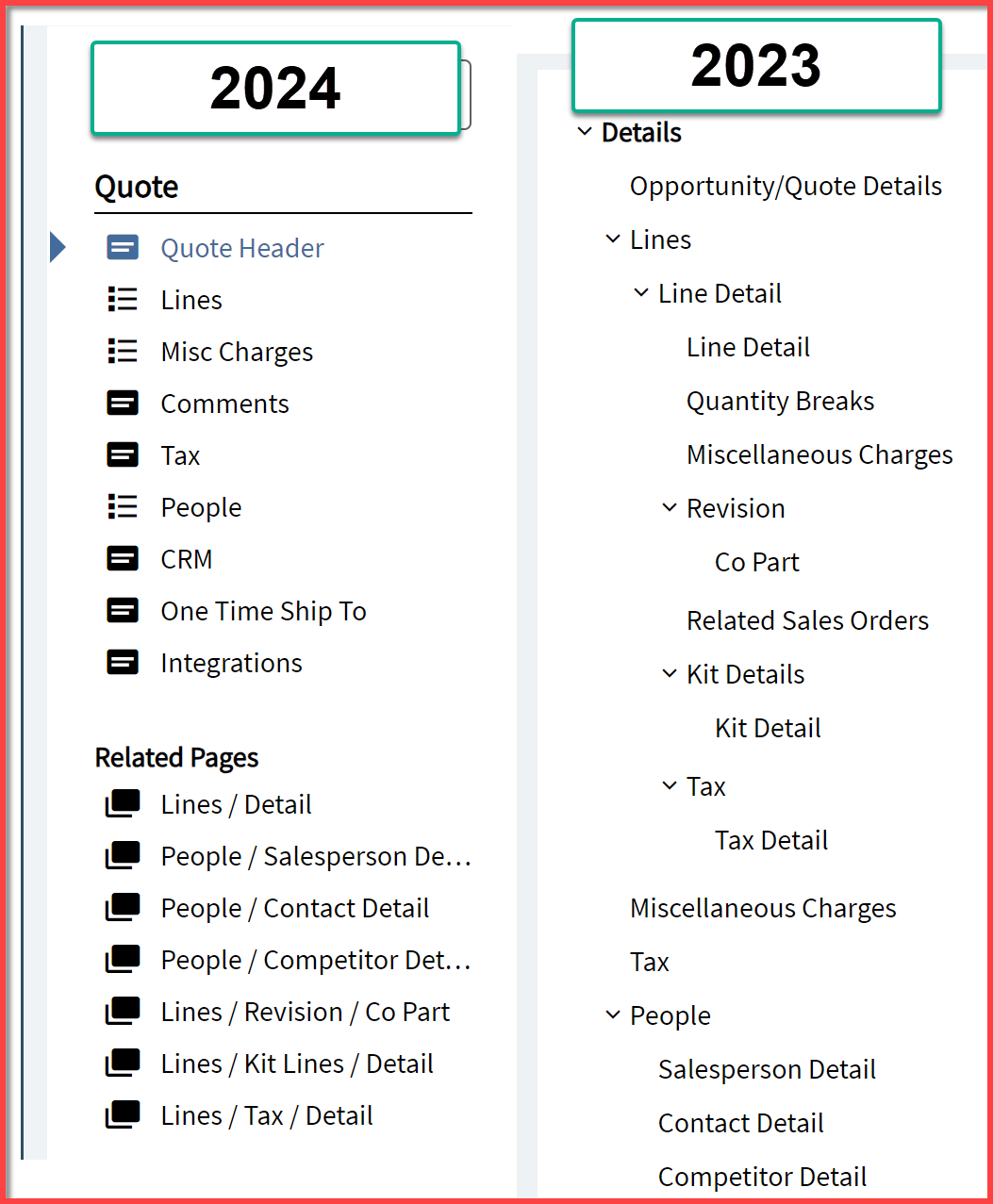Collapse the Tax chevron under Line Detail
This screenshot has width=993, height=1204.
point(670,786)
